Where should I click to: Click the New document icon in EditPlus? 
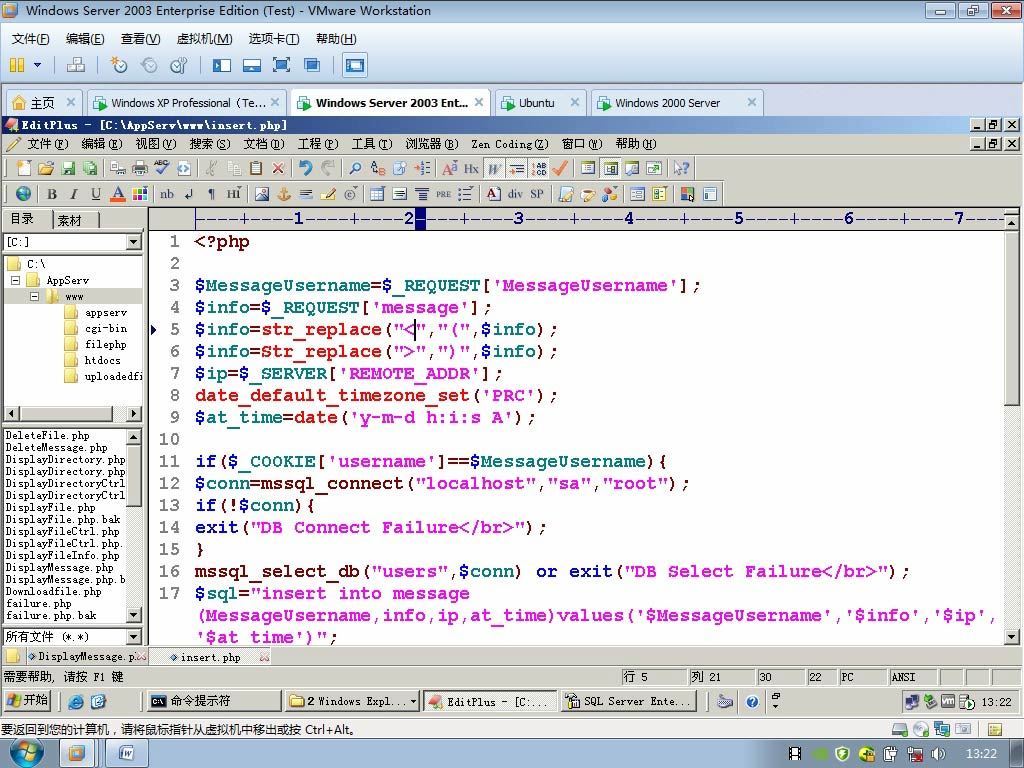[x=24, y=168]
